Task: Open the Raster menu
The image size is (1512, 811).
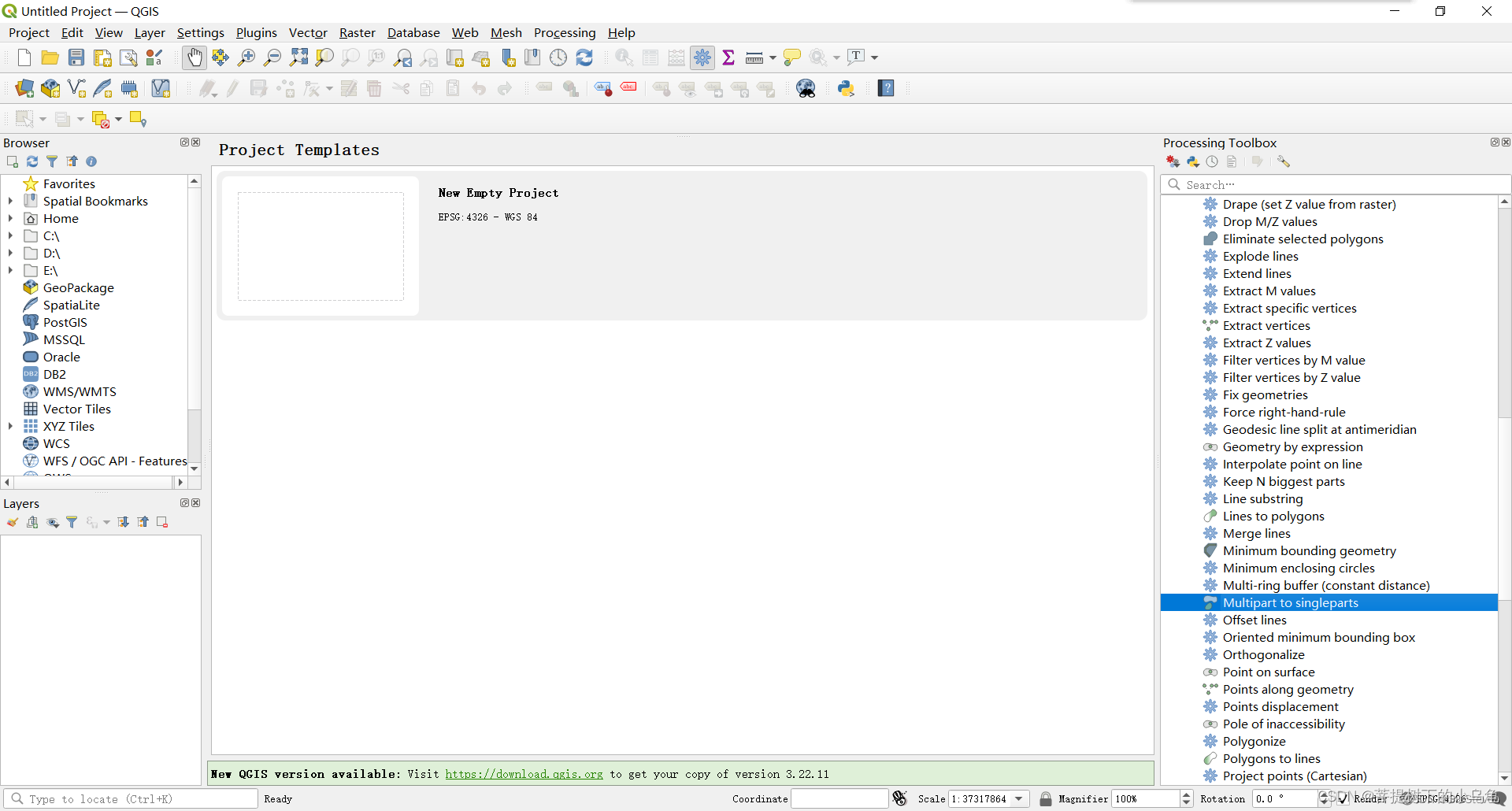Action: (x=358, y=32)
